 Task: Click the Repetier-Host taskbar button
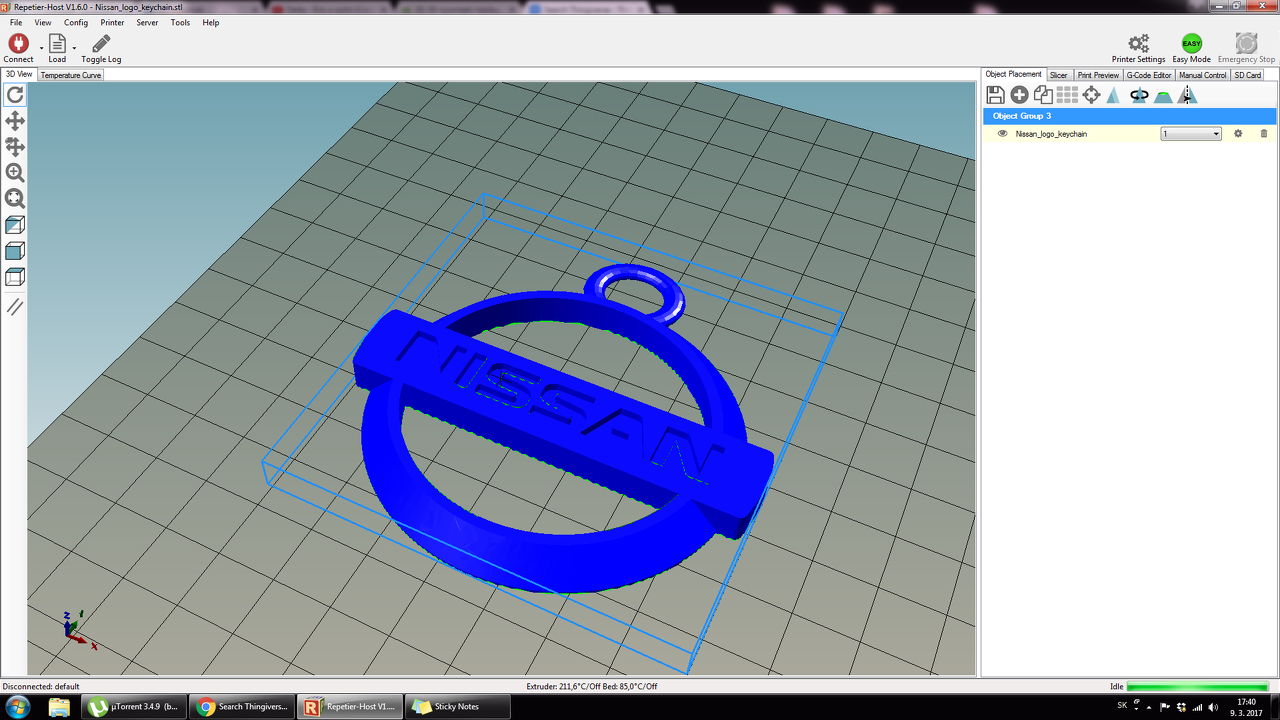pyautogui.click(x=350, y=707)
